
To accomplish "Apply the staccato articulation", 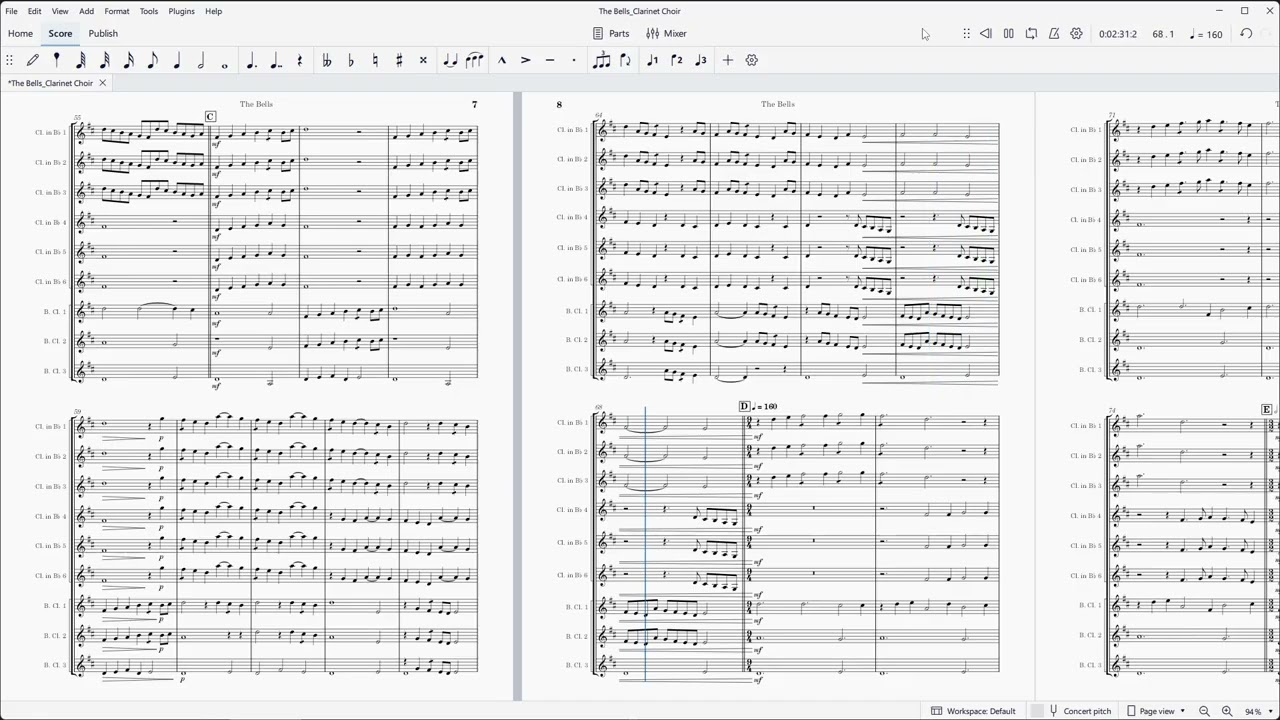I will 573,60.
